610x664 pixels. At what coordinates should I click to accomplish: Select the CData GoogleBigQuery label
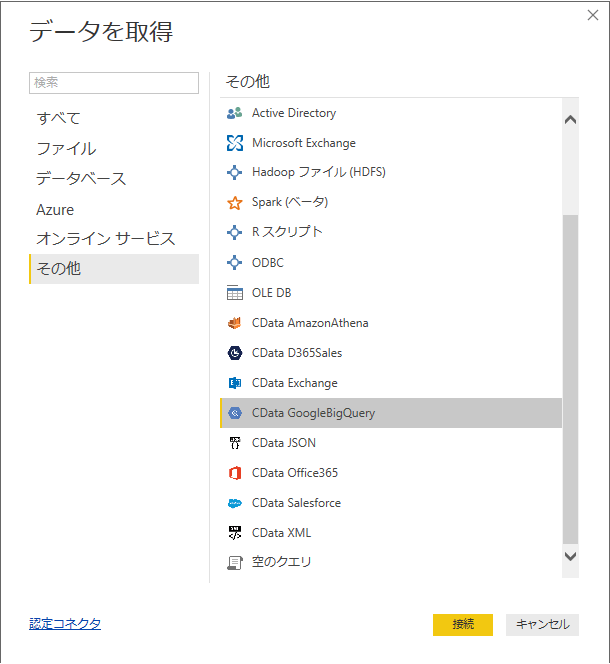(x=313, y=413)
